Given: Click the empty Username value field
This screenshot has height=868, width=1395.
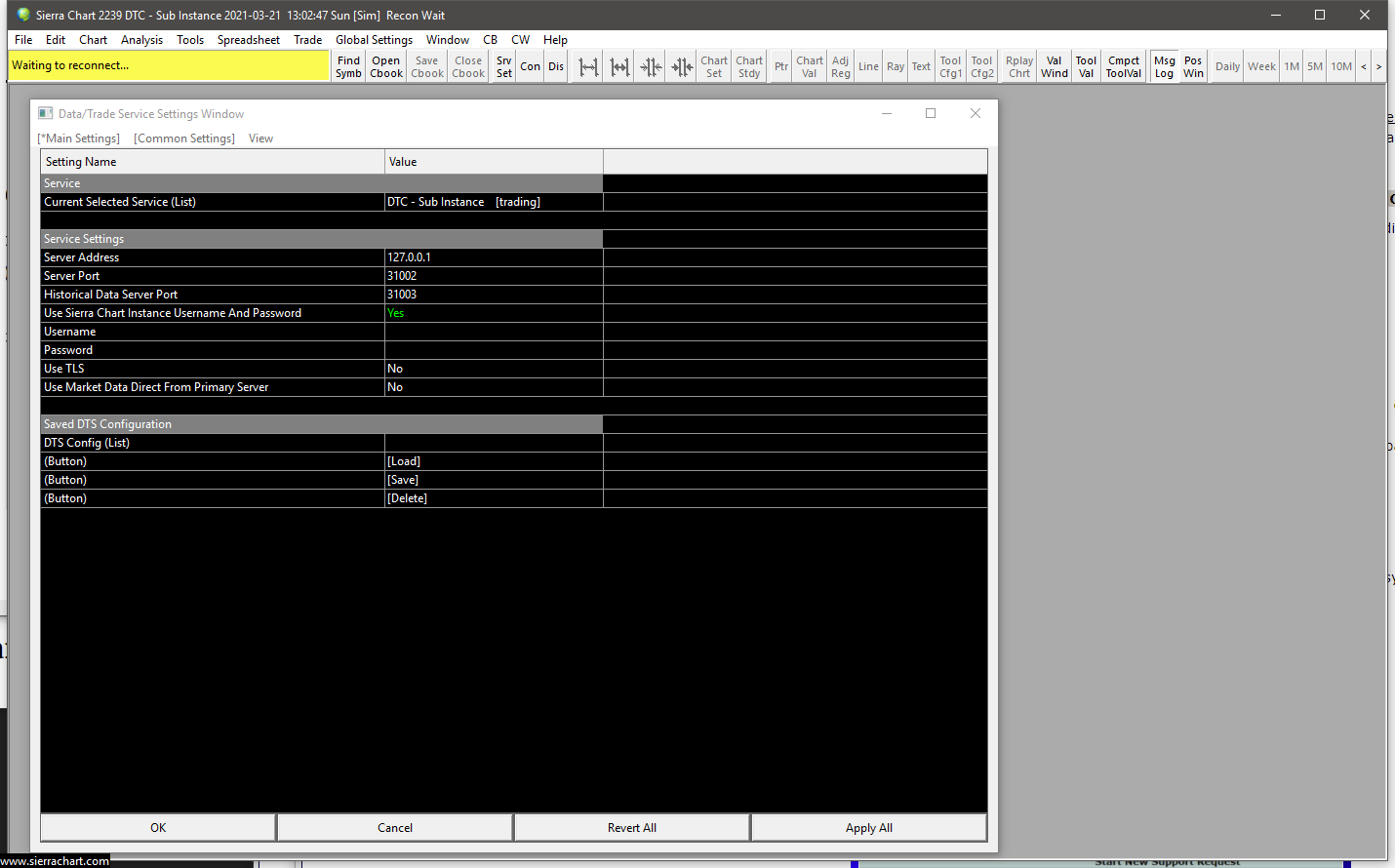Looking at the screenshot, I should click(494, 332).
